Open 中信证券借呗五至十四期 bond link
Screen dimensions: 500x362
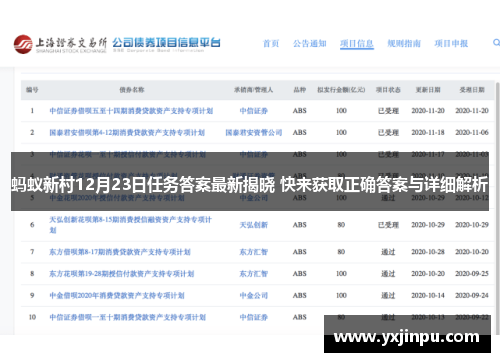tap(131, 111)
